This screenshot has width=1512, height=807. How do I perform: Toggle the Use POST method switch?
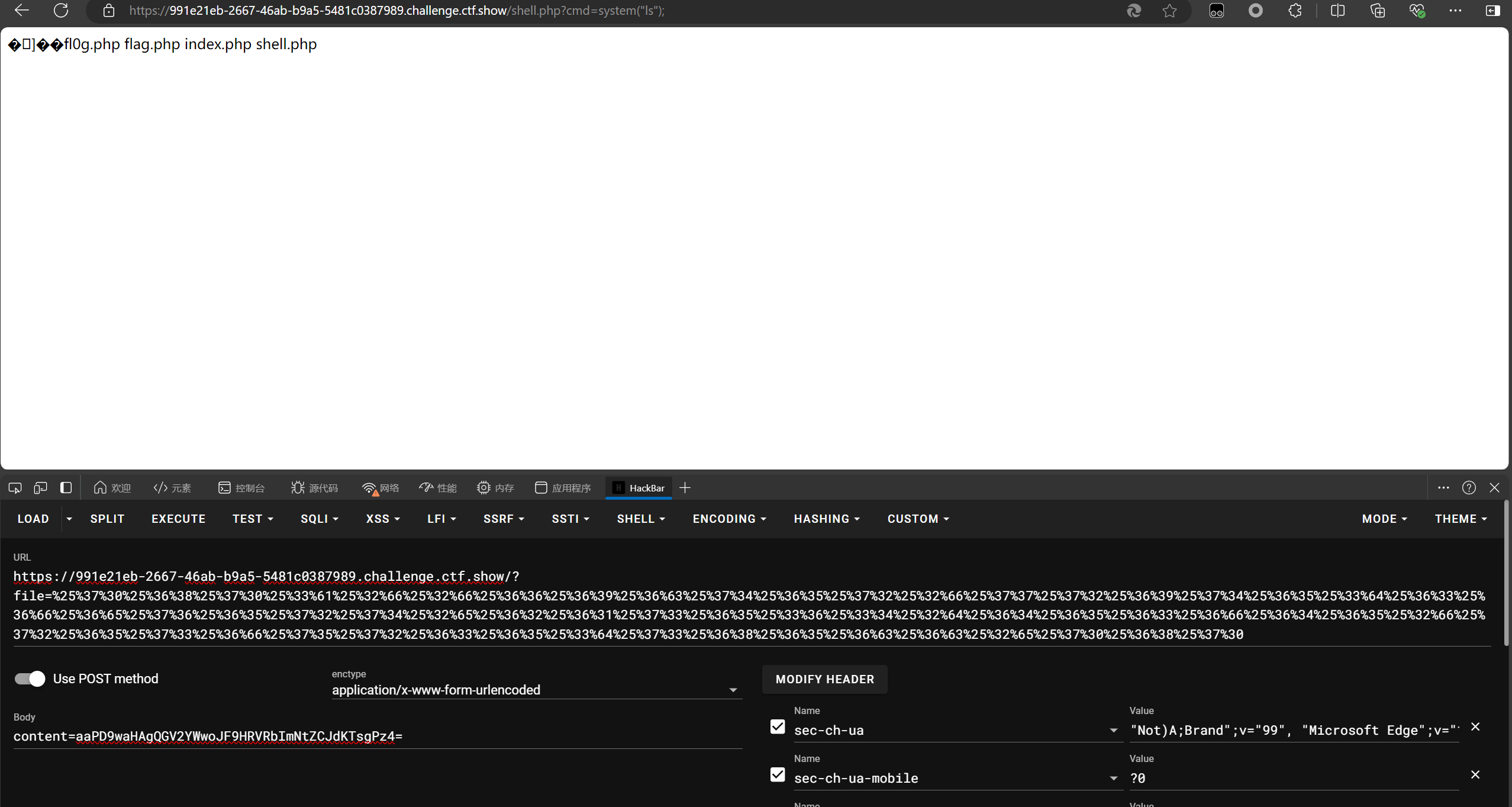pos(30,679)
